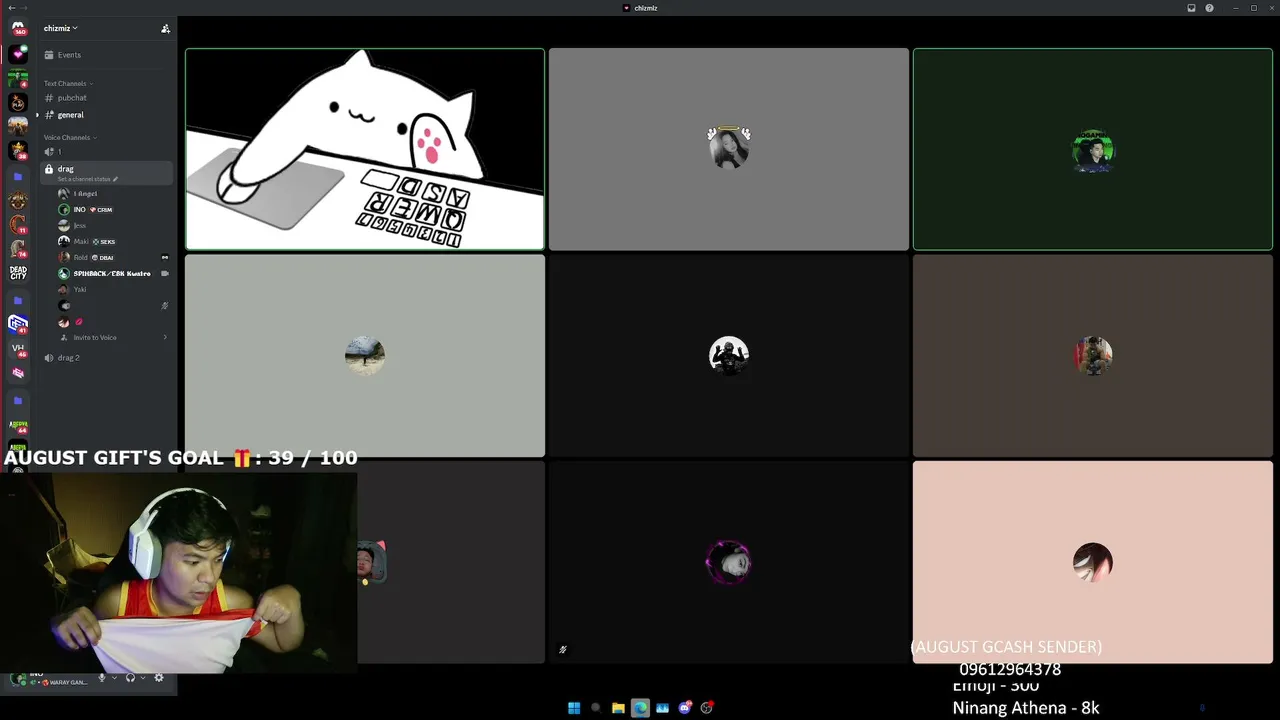Collapse the Text Channels category

(x=67, y=83)
